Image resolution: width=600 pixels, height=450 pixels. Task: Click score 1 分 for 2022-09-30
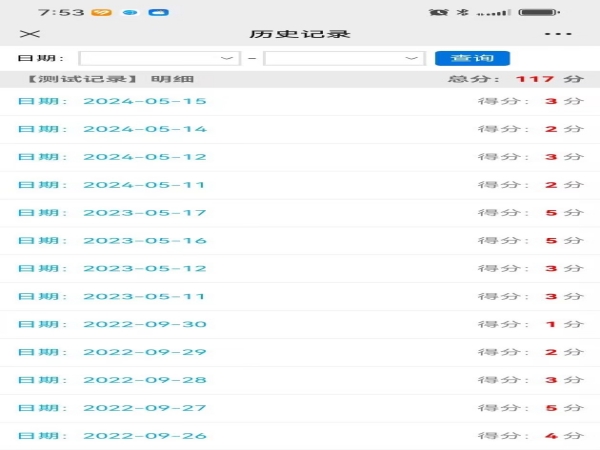point(564,325)
